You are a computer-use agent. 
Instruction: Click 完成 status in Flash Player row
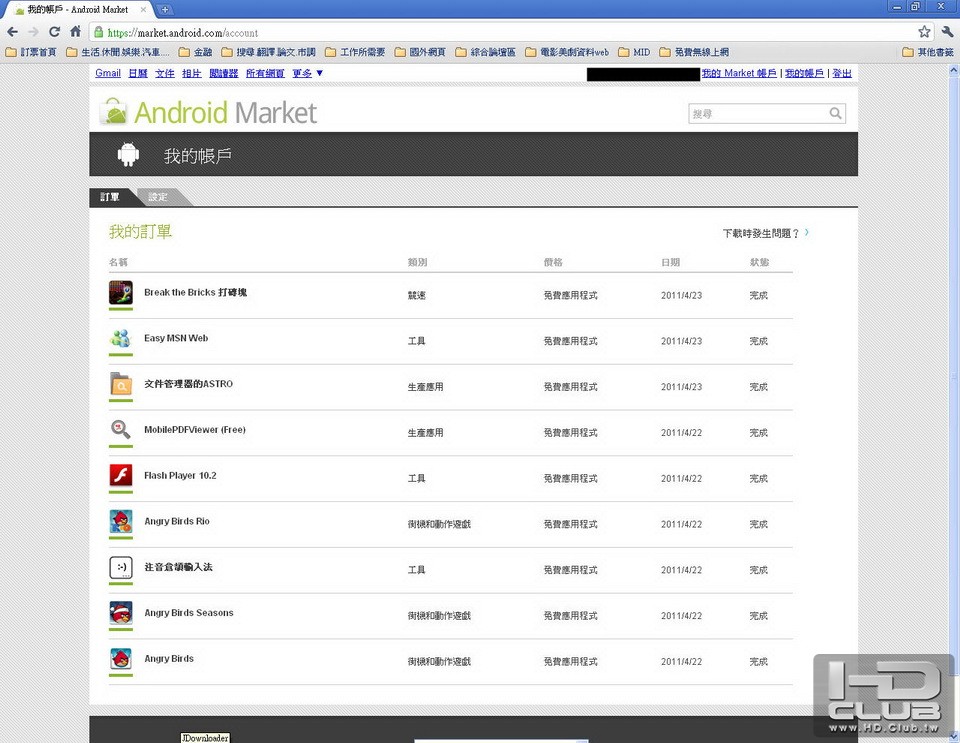coord(759,479)
